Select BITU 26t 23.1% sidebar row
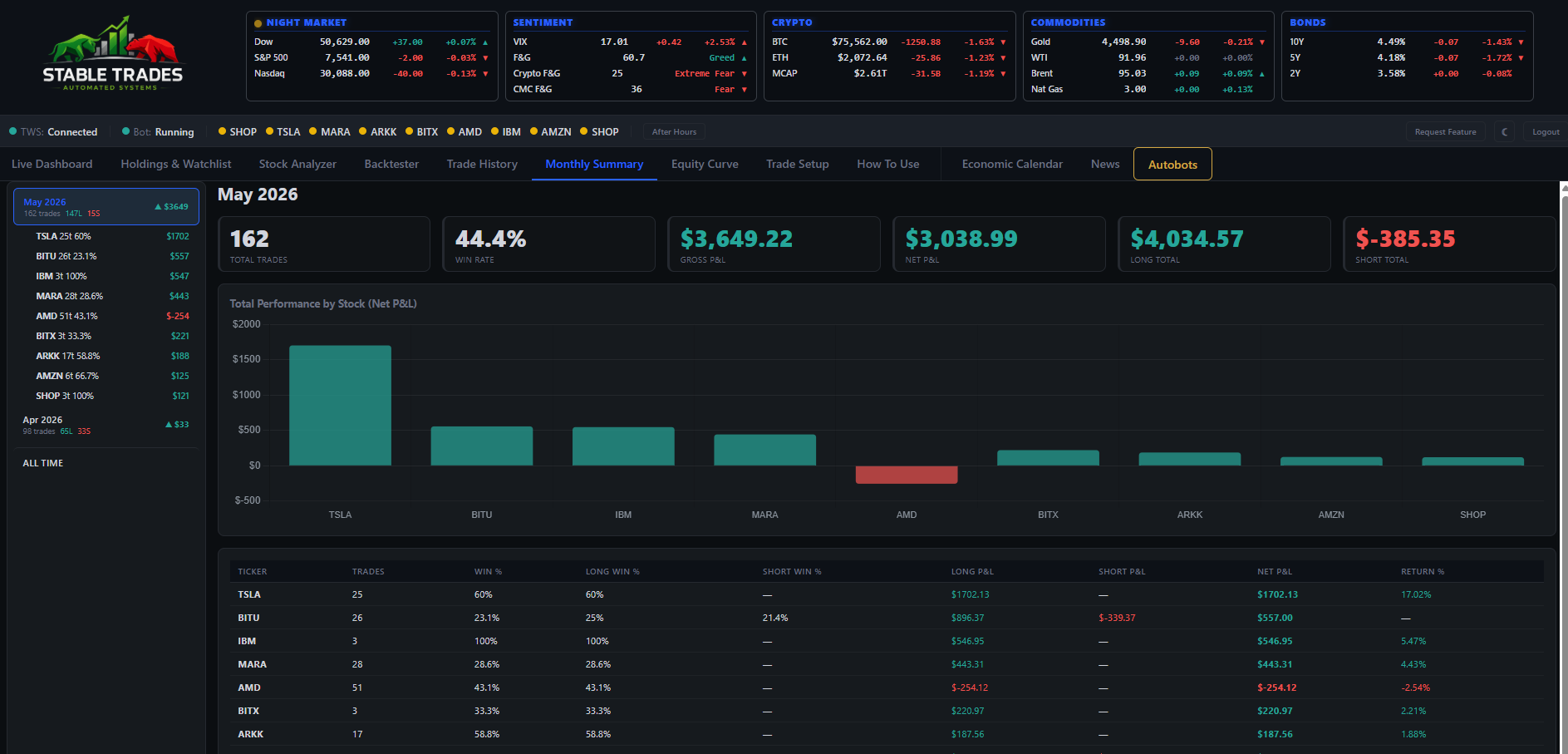 point(112,256)
